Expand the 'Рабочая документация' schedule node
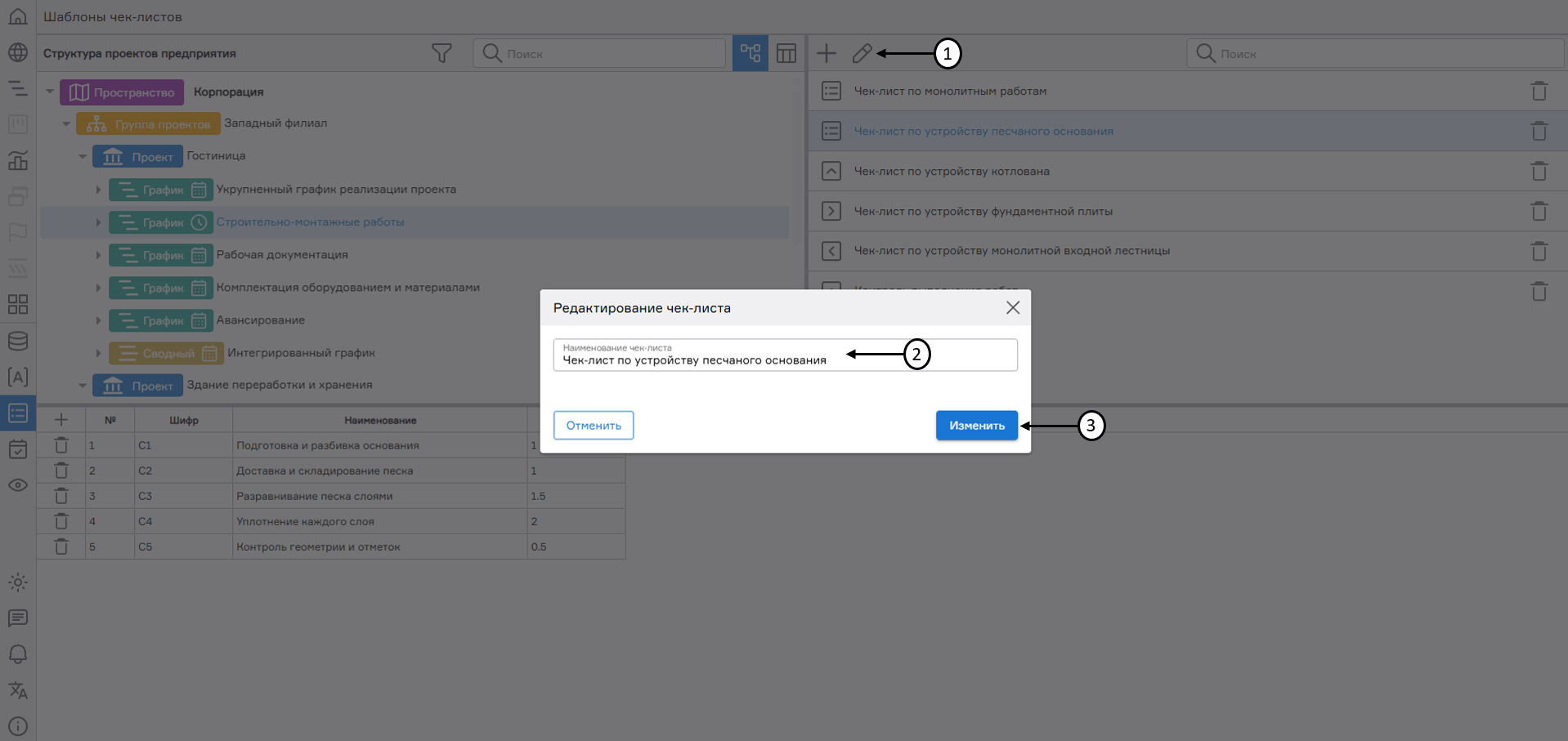This screenshot has width=1568, height=741. tap(98, 256)
